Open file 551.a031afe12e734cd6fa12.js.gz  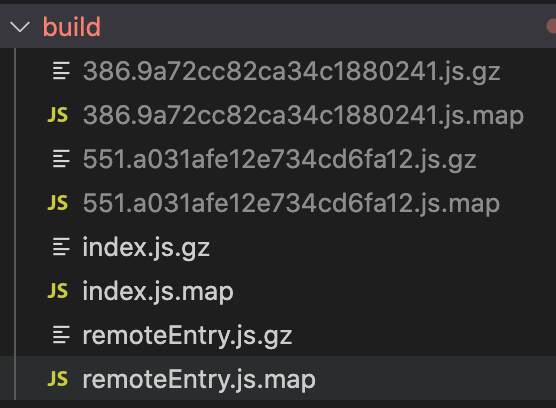(279, 160)
